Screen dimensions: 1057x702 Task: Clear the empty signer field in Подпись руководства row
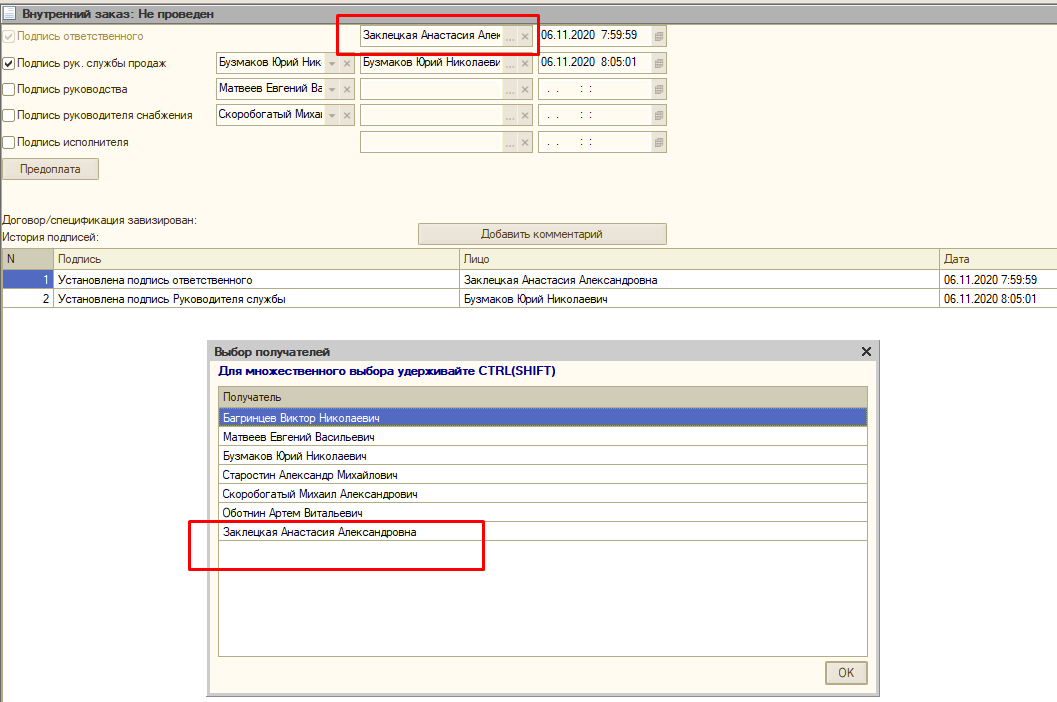[x=524, y=90]
